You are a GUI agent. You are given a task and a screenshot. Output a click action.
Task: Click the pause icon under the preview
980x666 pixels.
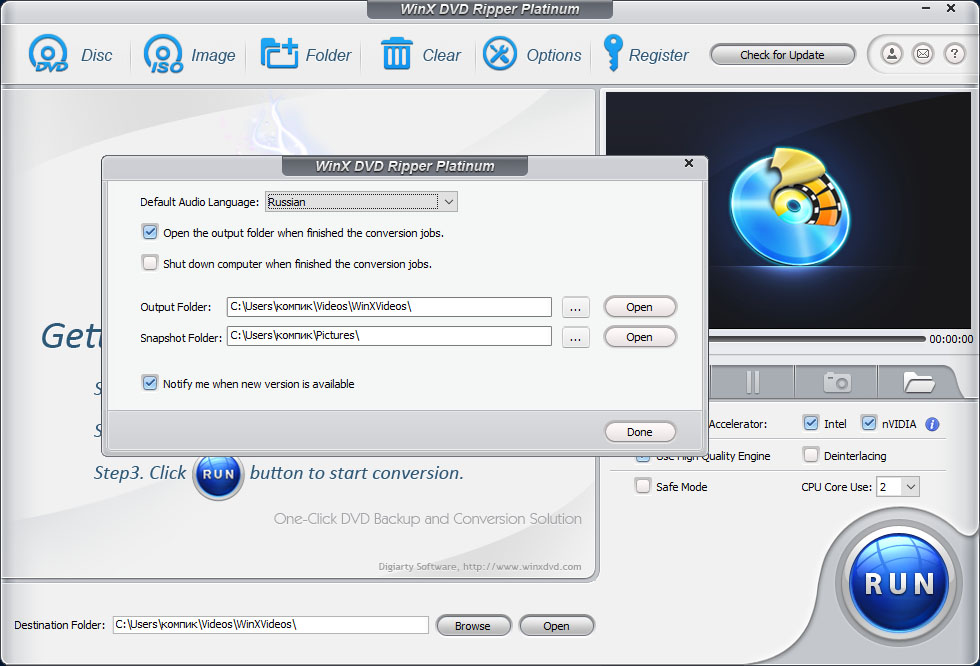pyautogui.click(x=752, y=382)
